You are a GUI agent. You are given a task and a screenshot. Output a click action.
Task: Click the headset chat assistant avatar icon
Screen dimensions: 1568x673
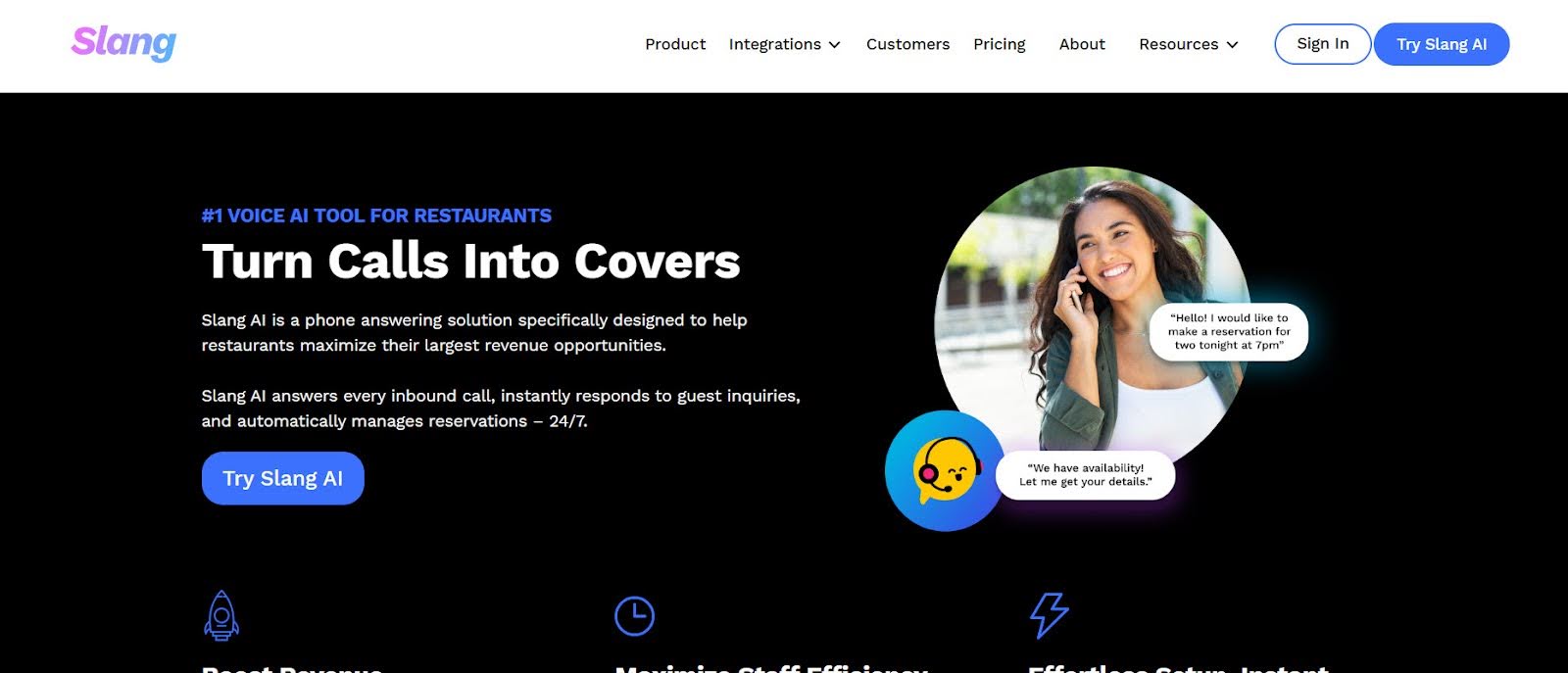(945, 471)
